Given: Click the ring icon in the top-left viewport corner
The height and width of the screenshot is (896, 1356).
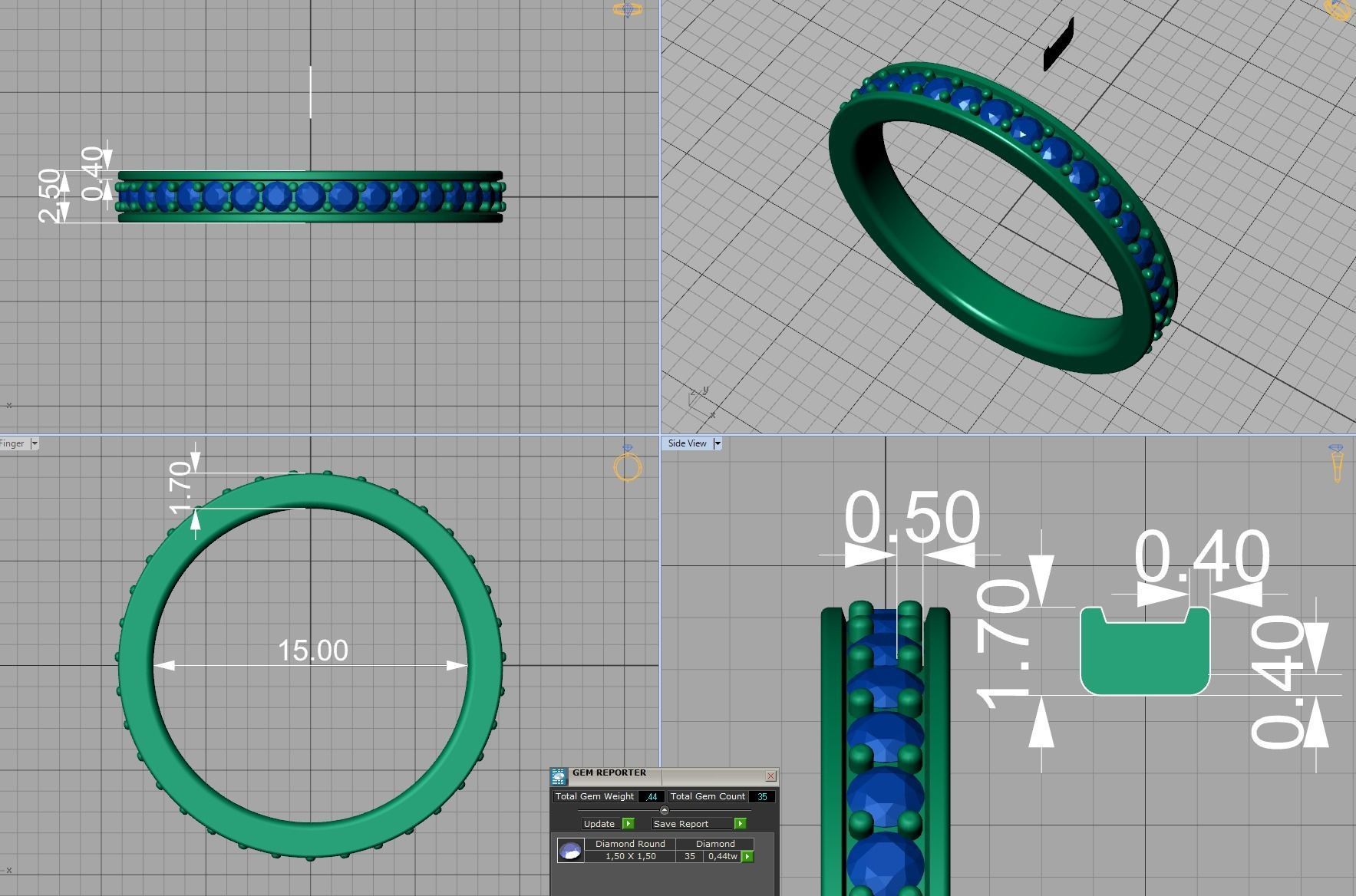Looking at the screenshot, I should pos(627,10).
